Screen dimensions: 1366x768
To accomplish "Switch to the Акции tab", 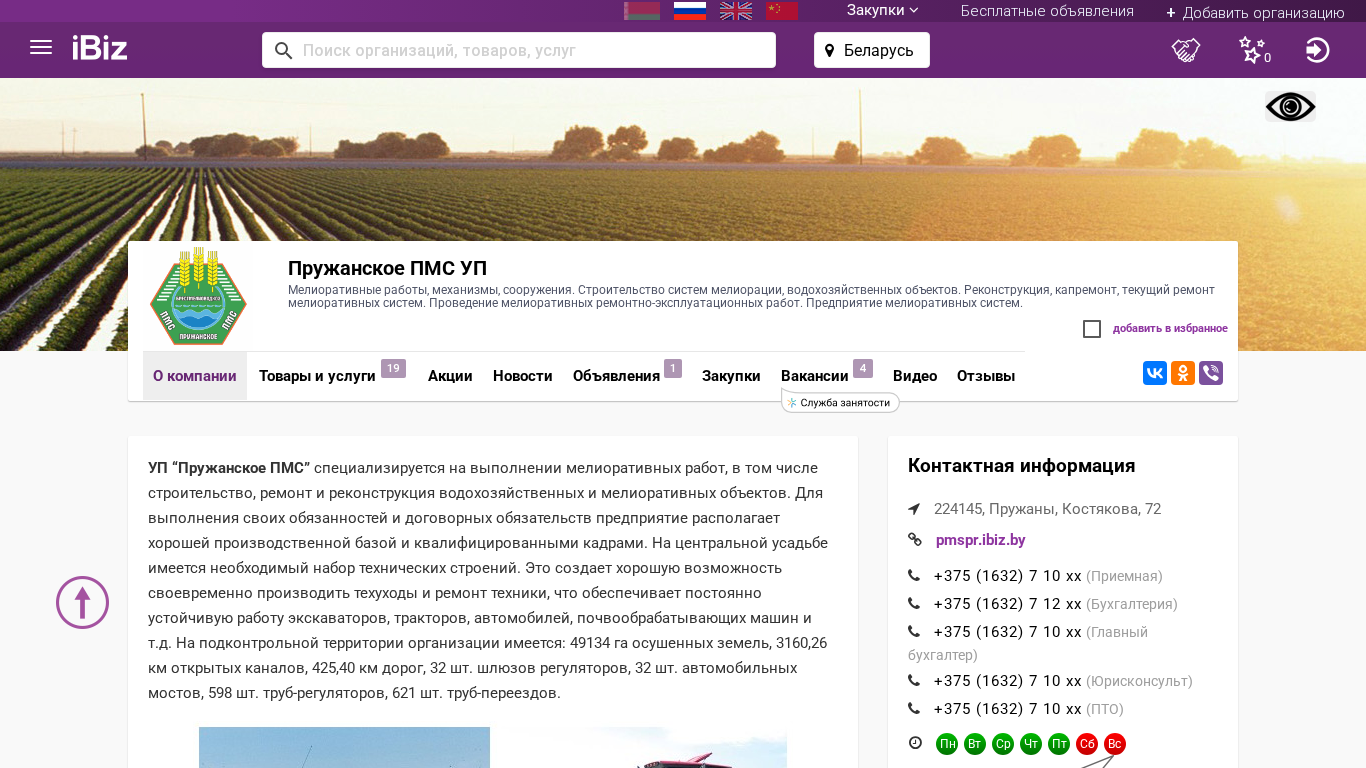I will click(x=450, y=376).
